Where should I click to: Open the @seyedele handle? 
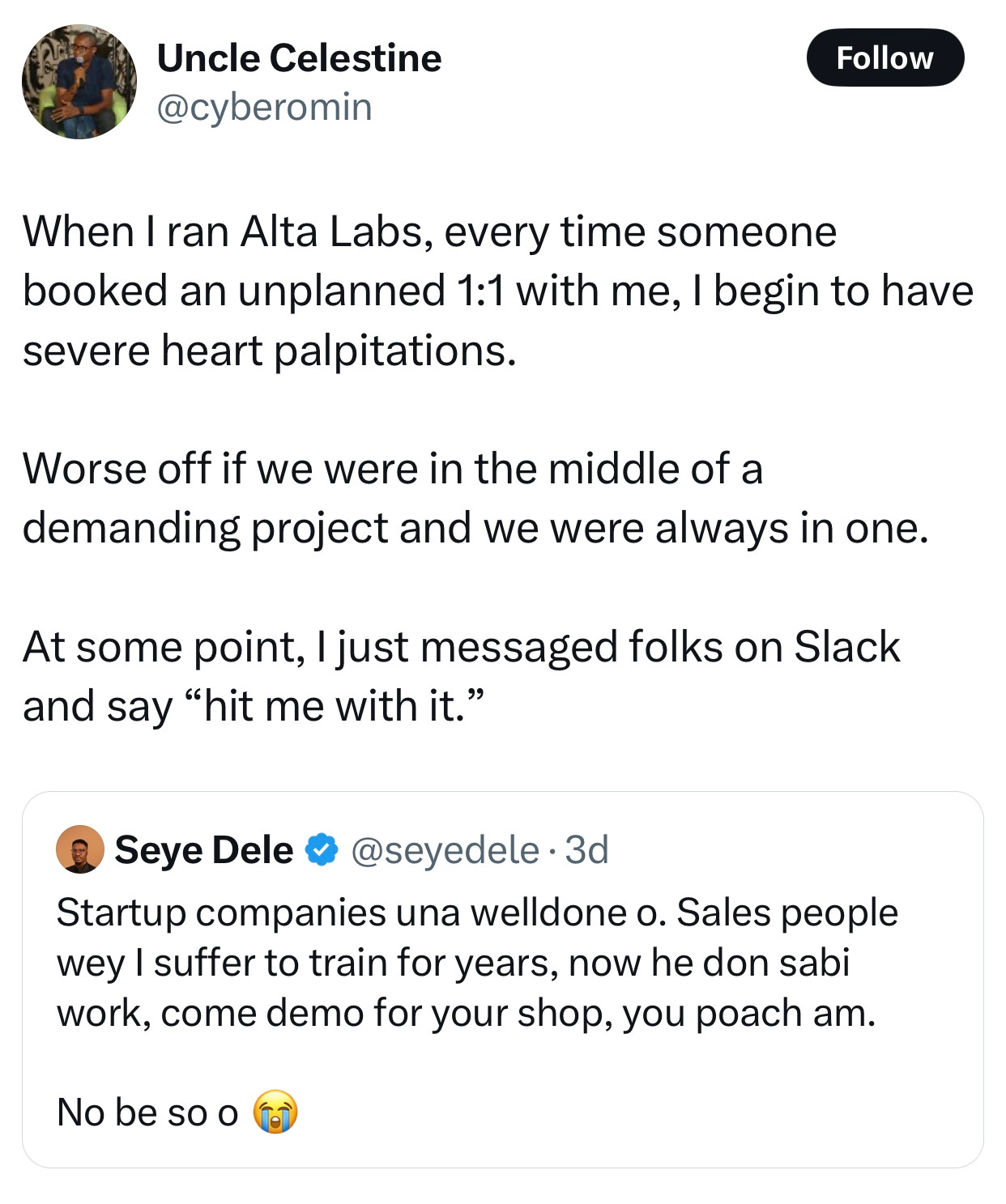(445, 849)
